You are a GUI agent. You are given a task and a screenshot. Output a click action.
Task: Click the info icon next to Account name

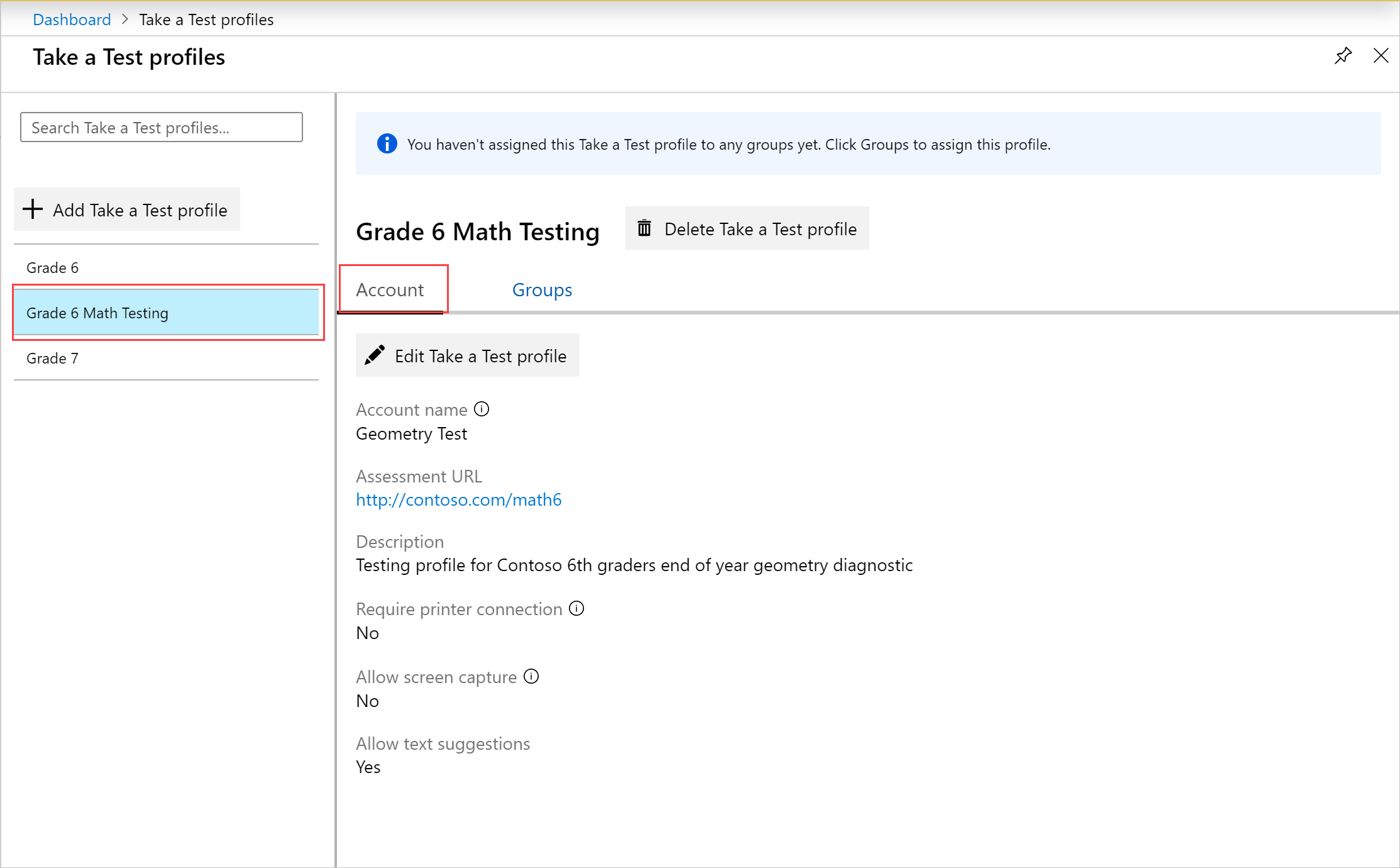pyautogui.click(x=480, y=410)
